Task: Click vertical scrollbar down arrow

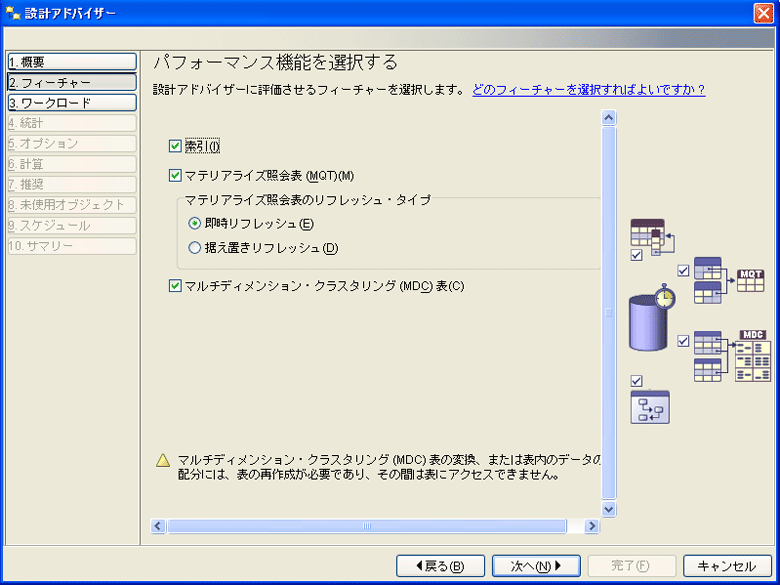Action: 608,509
